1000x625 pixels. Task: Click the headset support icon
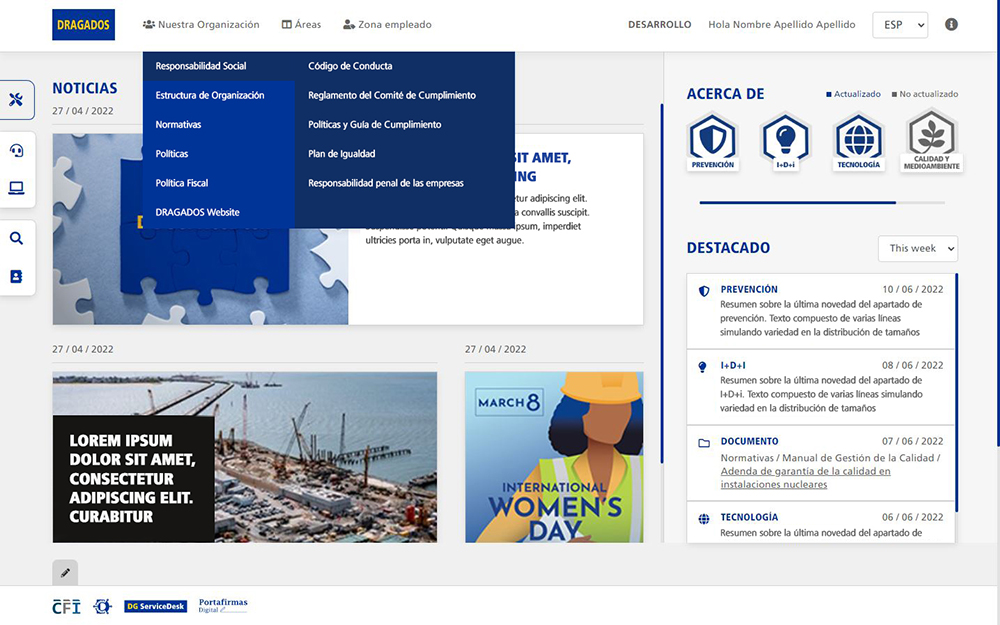coord(16,151)
